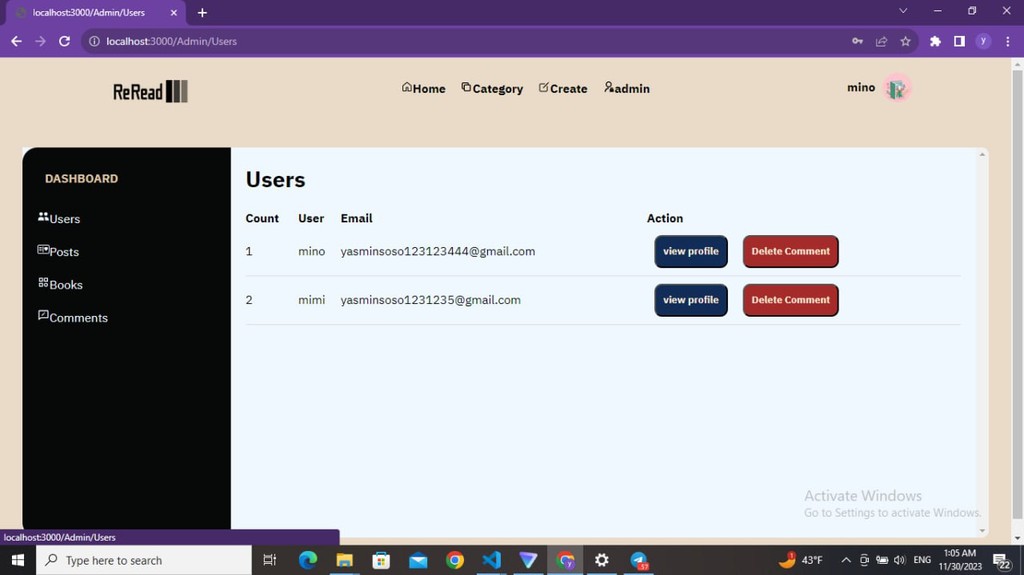Open Books in dashboard sidebar
This screenshot has width=1024, height=575.
click(x=60, y=284)
